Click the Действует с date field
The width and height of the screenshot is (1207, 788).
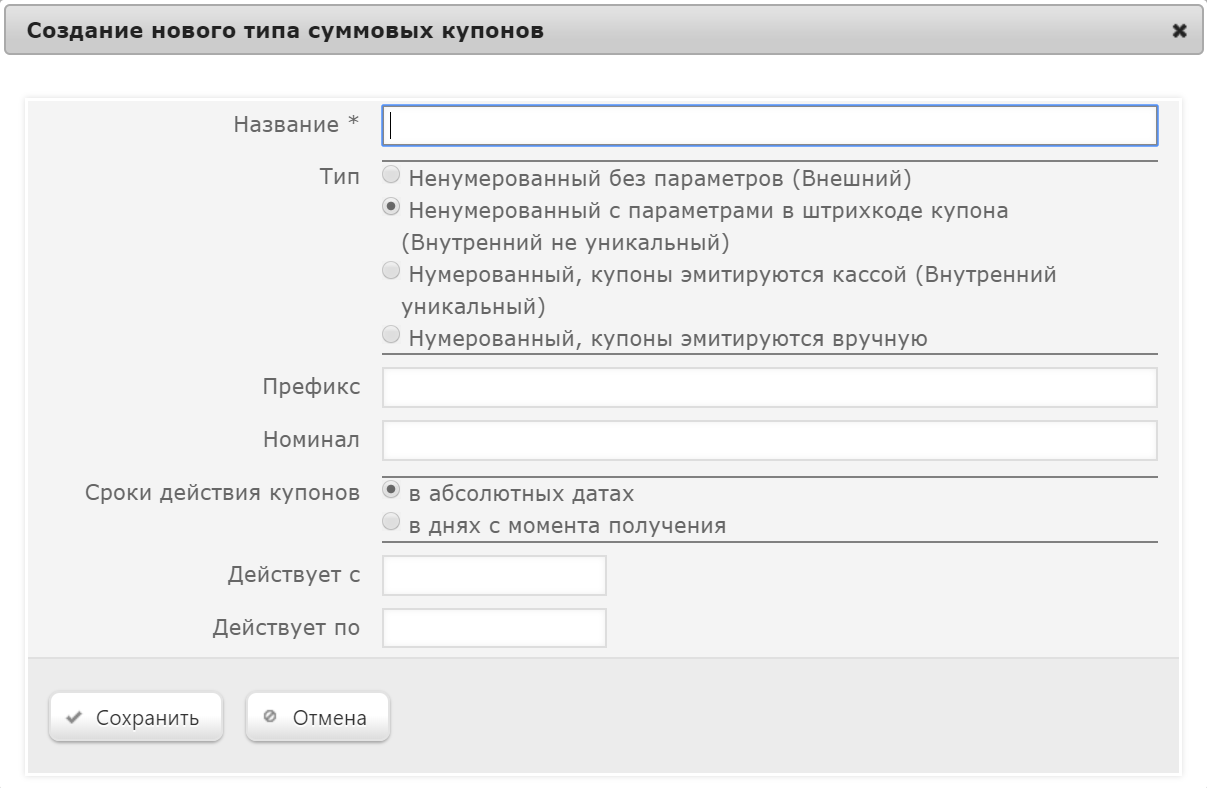click(495, 575)
